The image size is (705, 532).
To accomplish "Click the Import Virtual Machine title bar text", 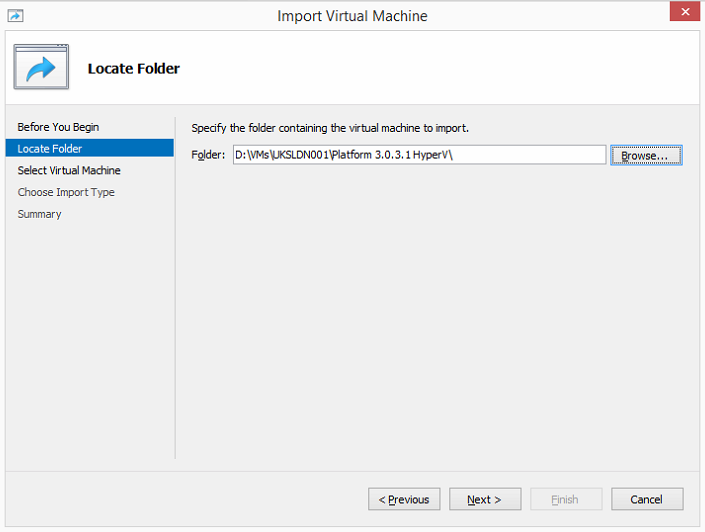I will click(352, 15).
